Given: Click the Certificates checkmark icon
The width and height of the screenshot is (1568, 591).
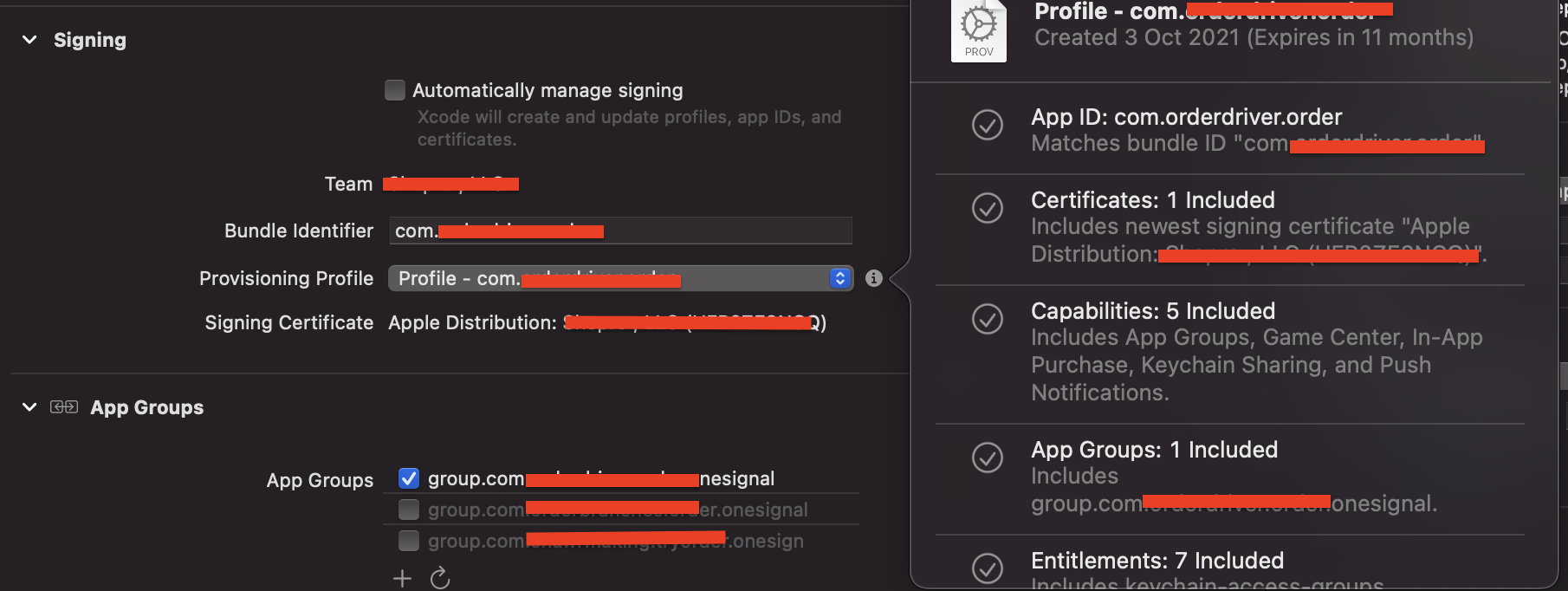Looking at the screenshot, I should click(x=988, y=208).
